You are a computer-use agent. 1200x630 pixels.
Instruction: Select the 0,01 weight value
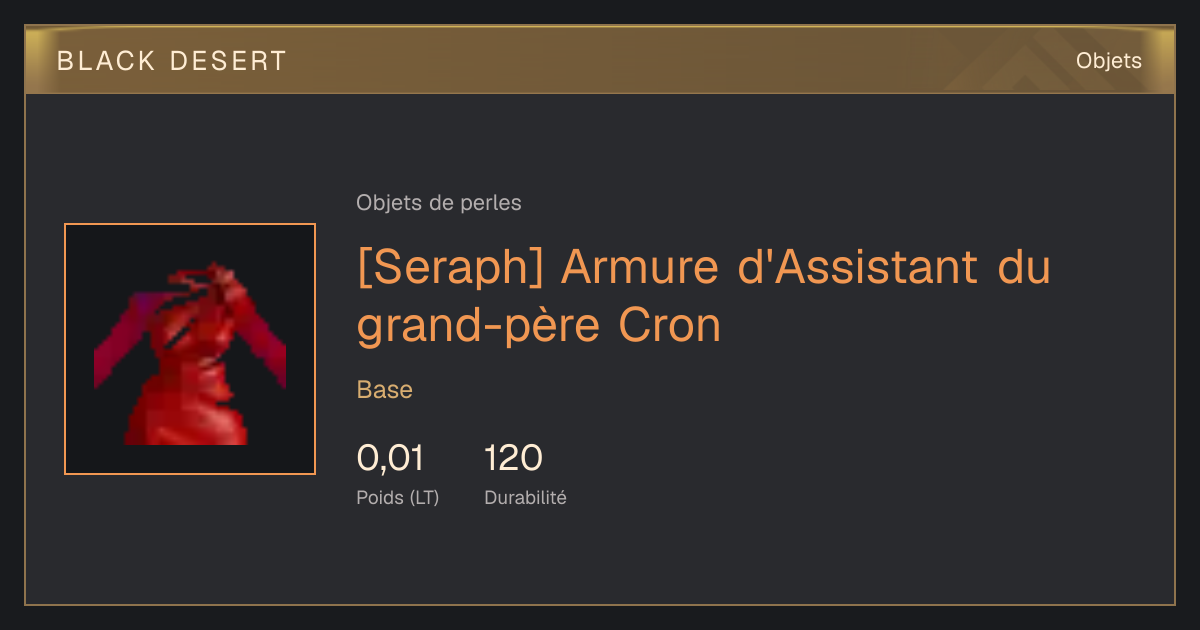coord(390,458)
